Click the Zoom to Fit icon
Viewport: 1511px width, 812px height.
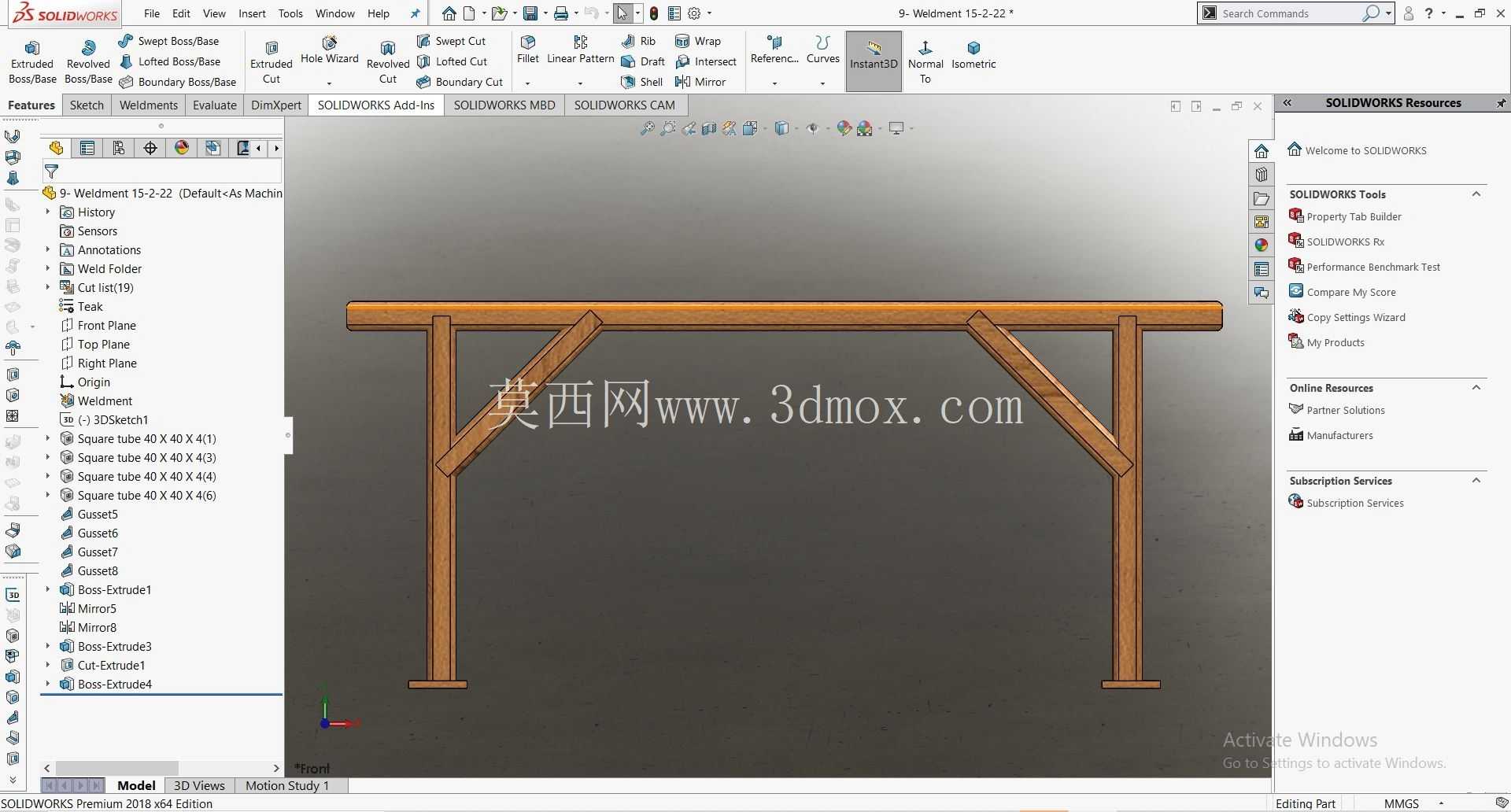[x=647, y=128]
